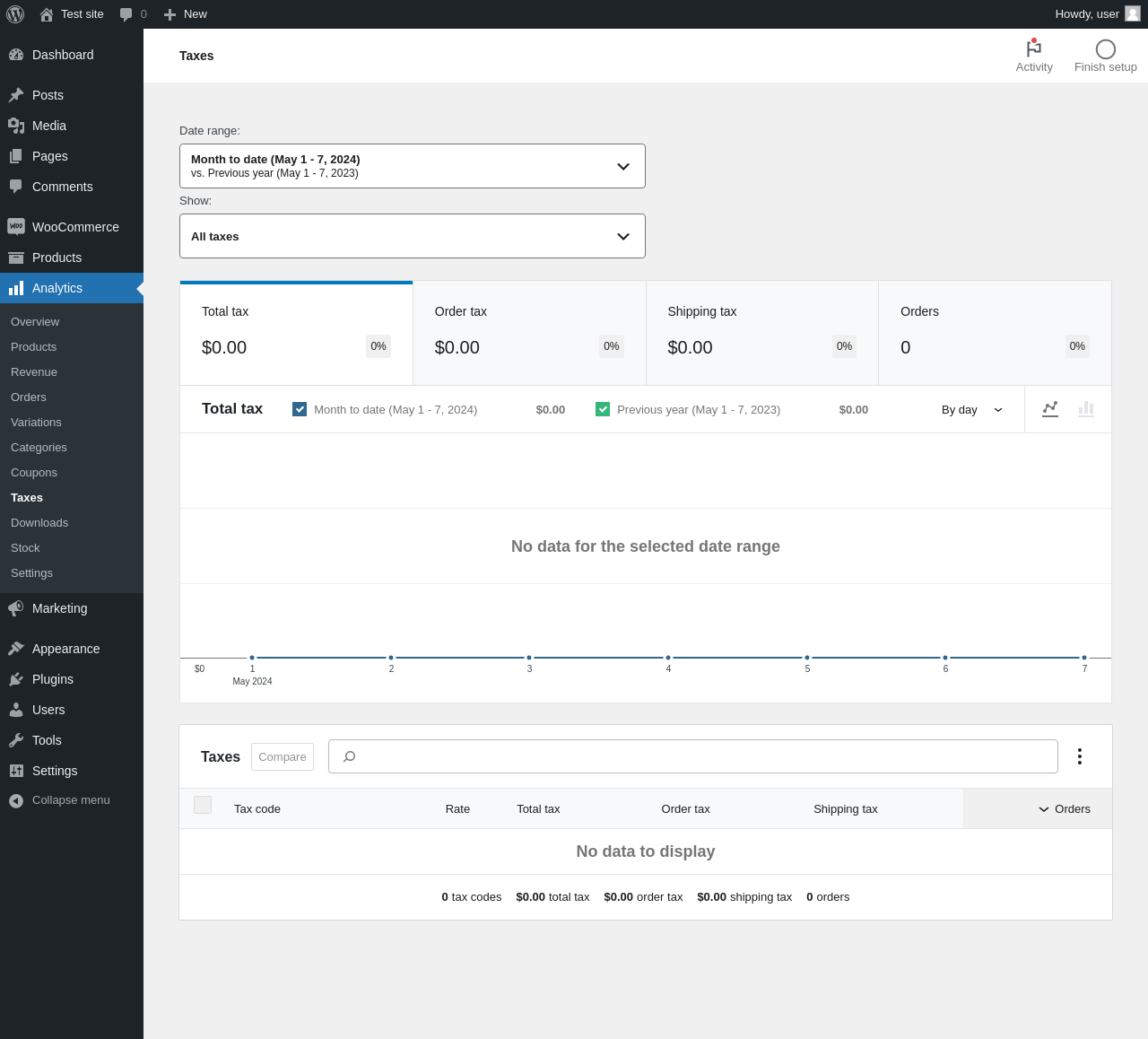The height and width of the screenshot is (1039, 1148).
Task: Sort the table by Orders column
Action: tap(1064, 808)
